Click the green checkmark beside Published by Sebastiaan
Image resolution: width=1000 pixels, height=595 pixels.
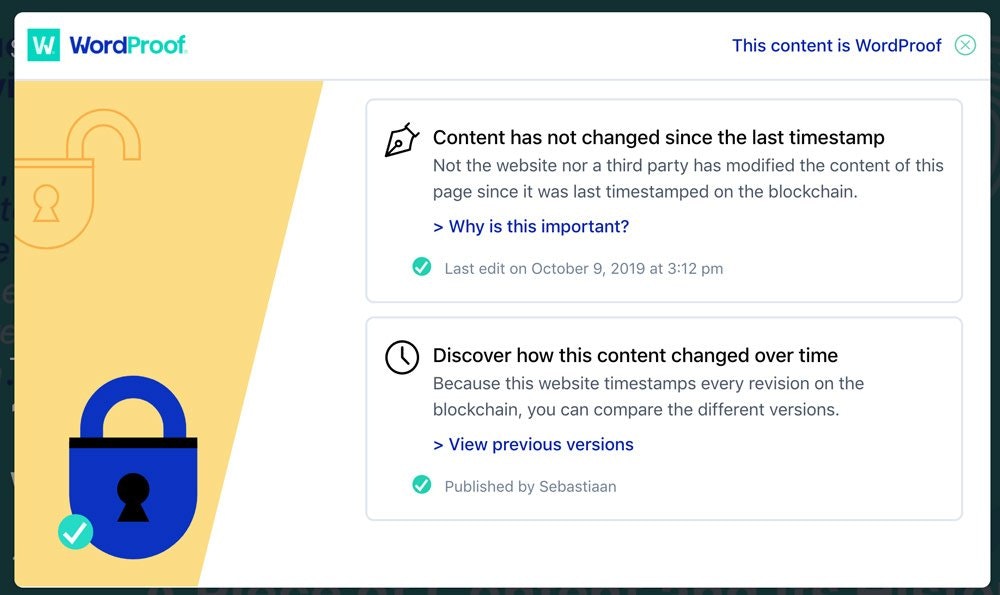click(x=421, y=485)
